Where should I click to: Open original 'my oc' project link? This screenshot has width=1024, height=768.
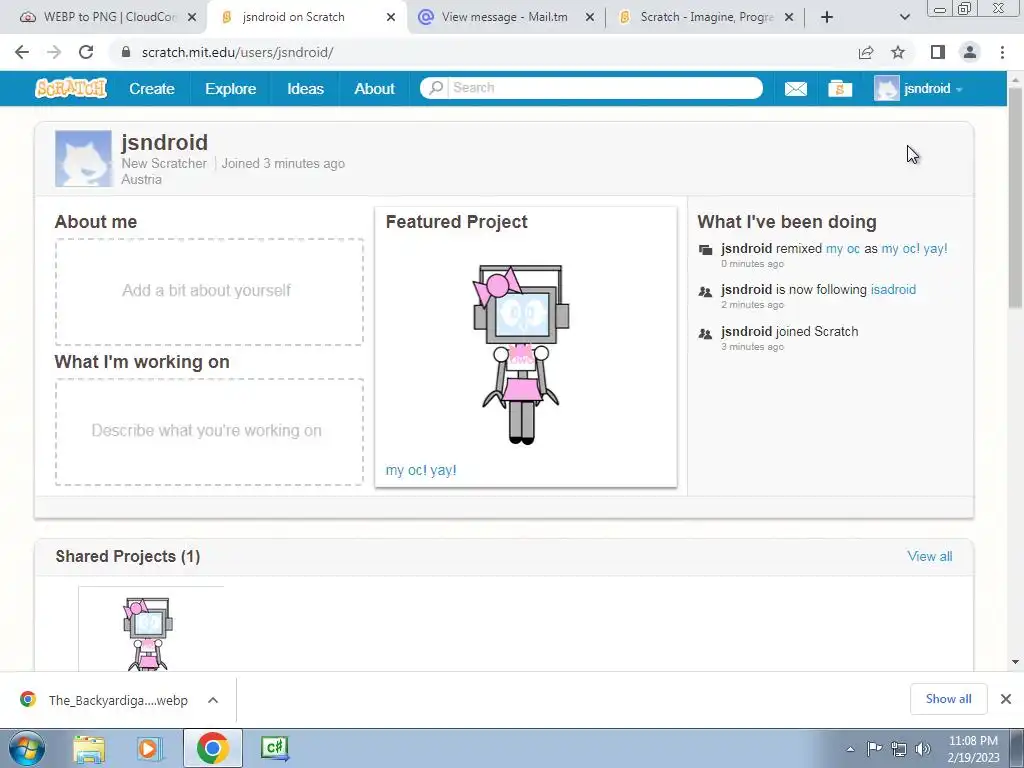click(843, 248)
